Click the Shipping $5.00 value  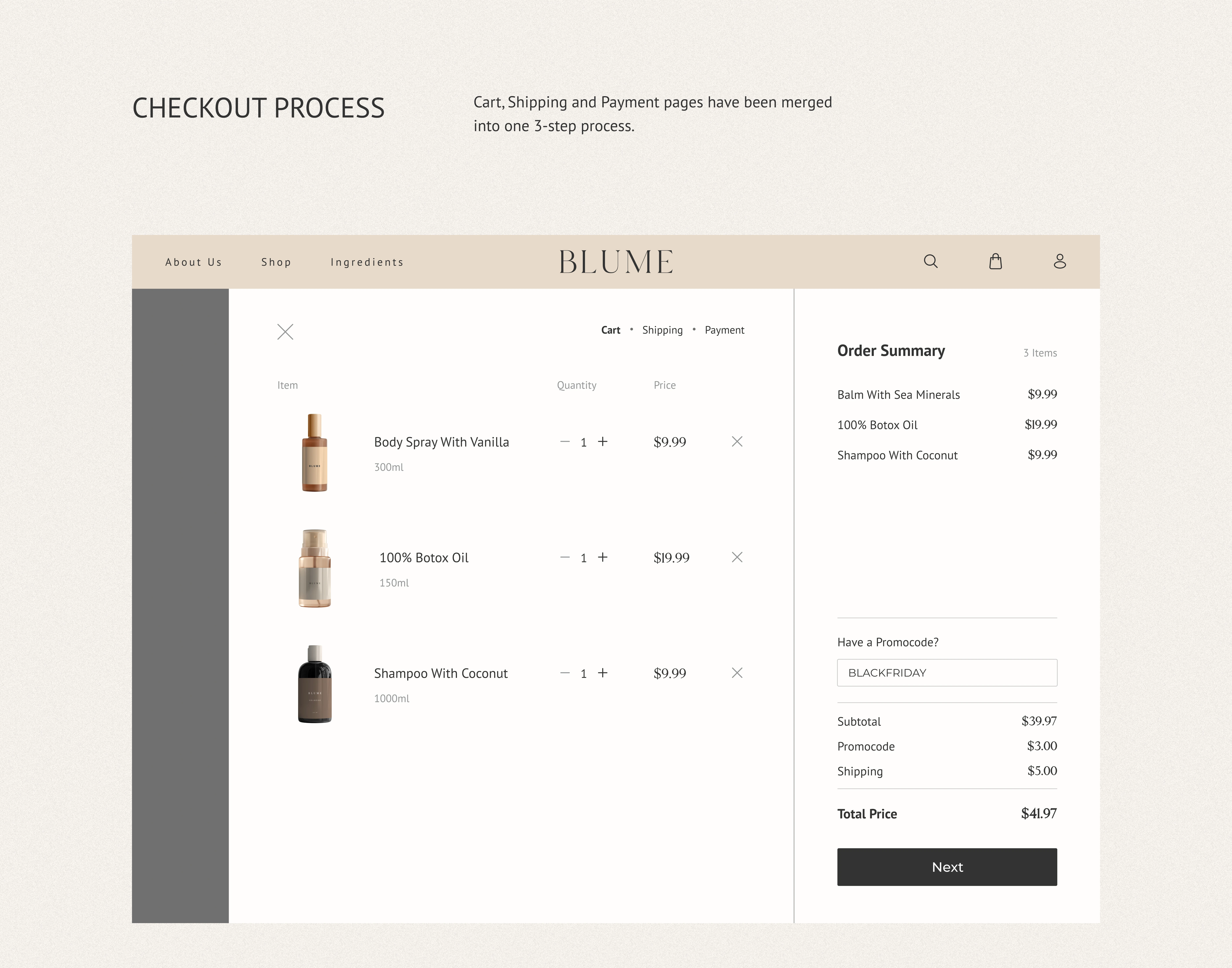[1042, 771]
